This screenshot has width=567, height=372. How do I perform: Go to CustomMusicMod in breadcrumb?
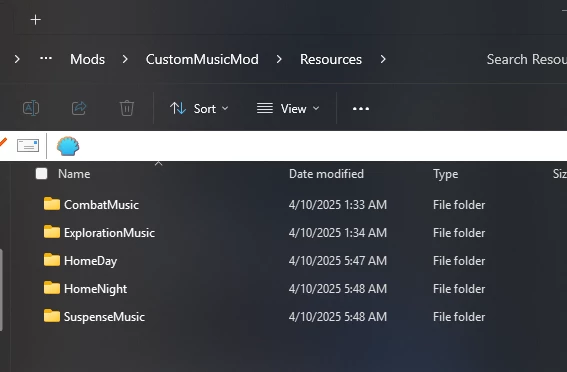tap(202, 59)
